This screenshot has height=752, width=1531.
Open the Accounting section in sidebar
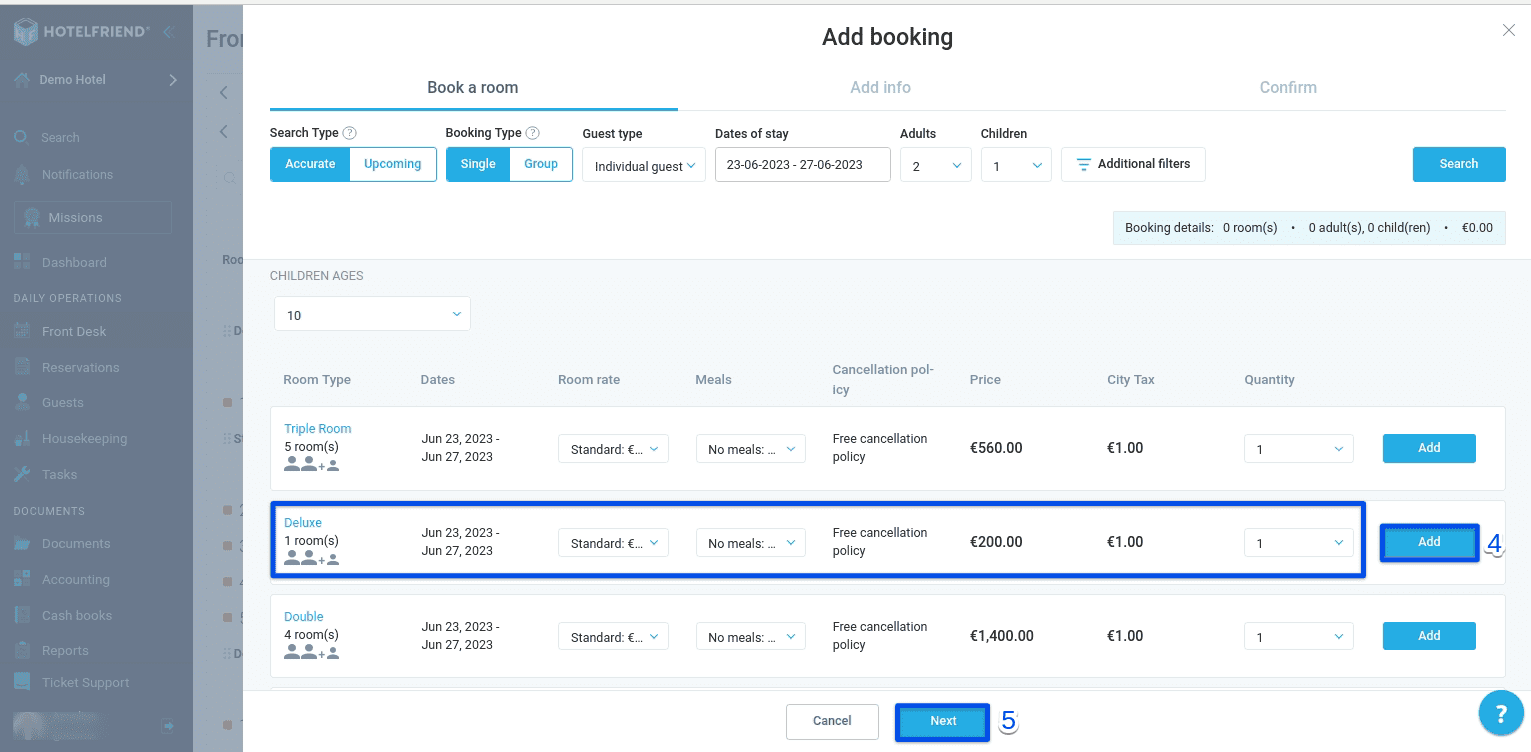[x=76, y=579]
